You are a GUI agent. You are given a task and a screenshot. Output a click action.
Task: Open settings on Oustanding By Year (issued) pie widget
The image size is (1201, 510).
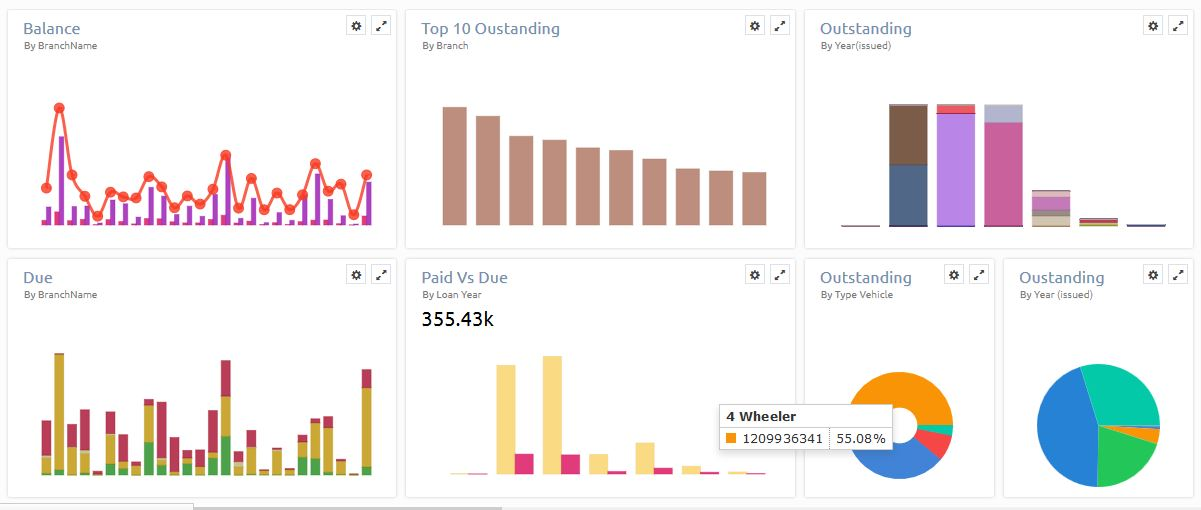coord(1153,274)
